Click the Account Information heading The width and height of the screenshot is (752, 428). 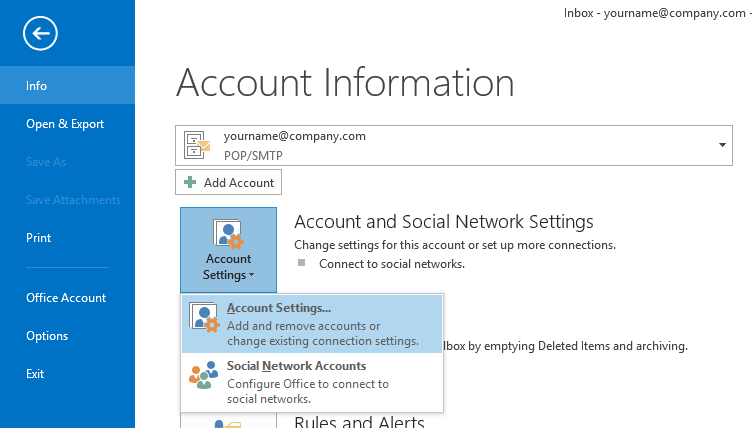pyautogui.click(x=345, y=83)
